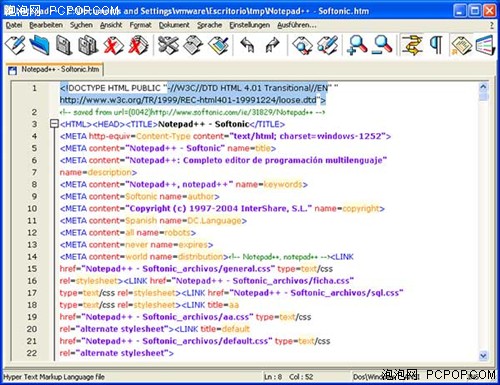Image resolution: width=500 pixels, height=385 pixels.
Task: Click the green 'saved from url' comment line
Action: pyautogui.click(x=192, y=112)
